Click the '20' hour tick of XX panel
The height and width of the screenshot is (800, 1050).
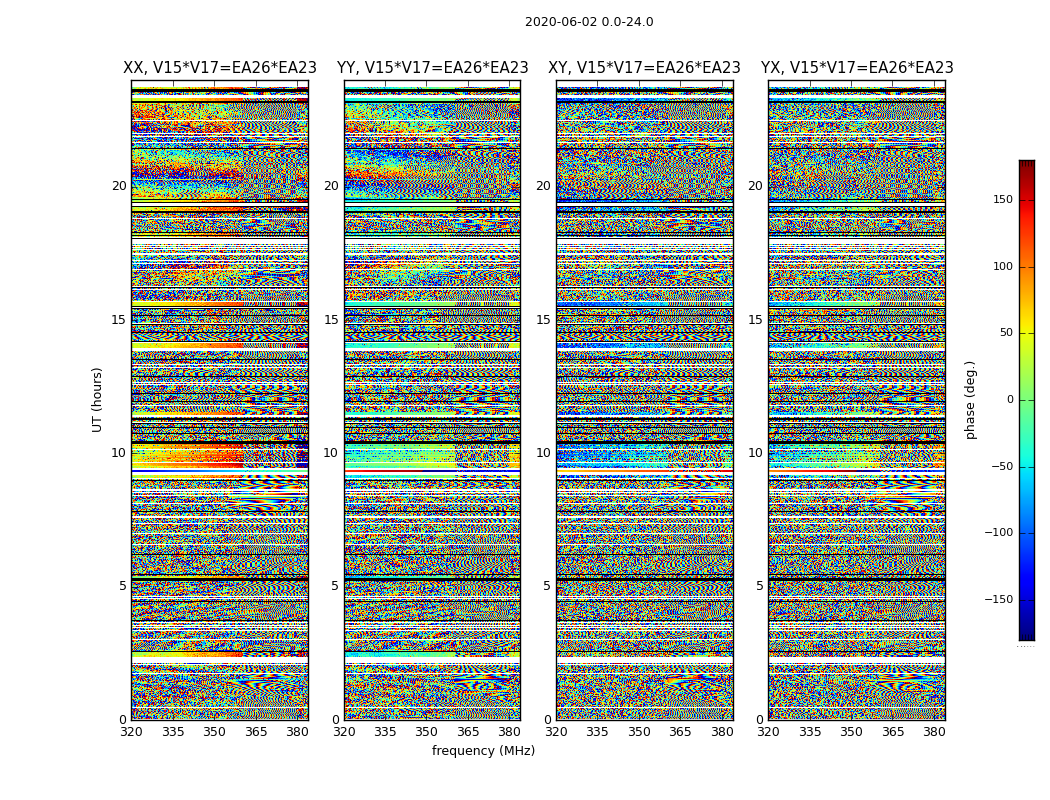coord(119,186)
